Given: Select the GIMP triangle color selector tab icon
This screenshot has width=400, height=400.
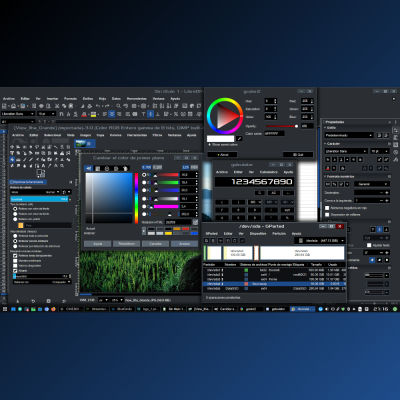Looking at the screenshot, I should (x=116, y=168).
